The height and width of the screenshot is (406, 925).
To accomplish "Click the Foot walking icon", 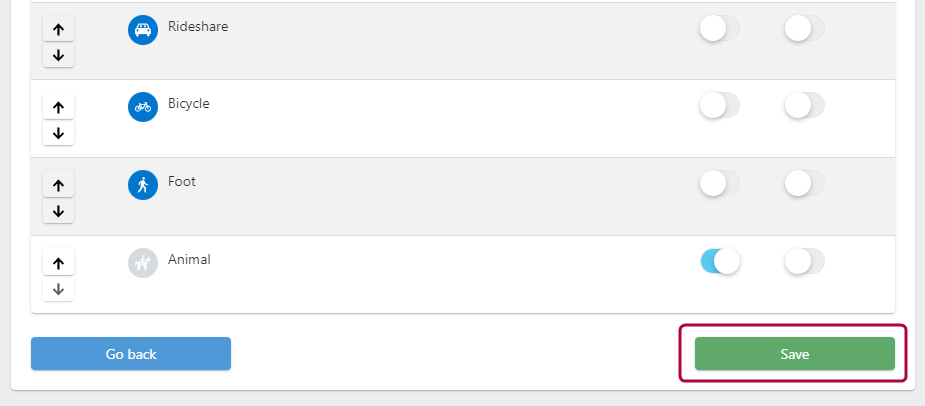I will pos(143,185).
